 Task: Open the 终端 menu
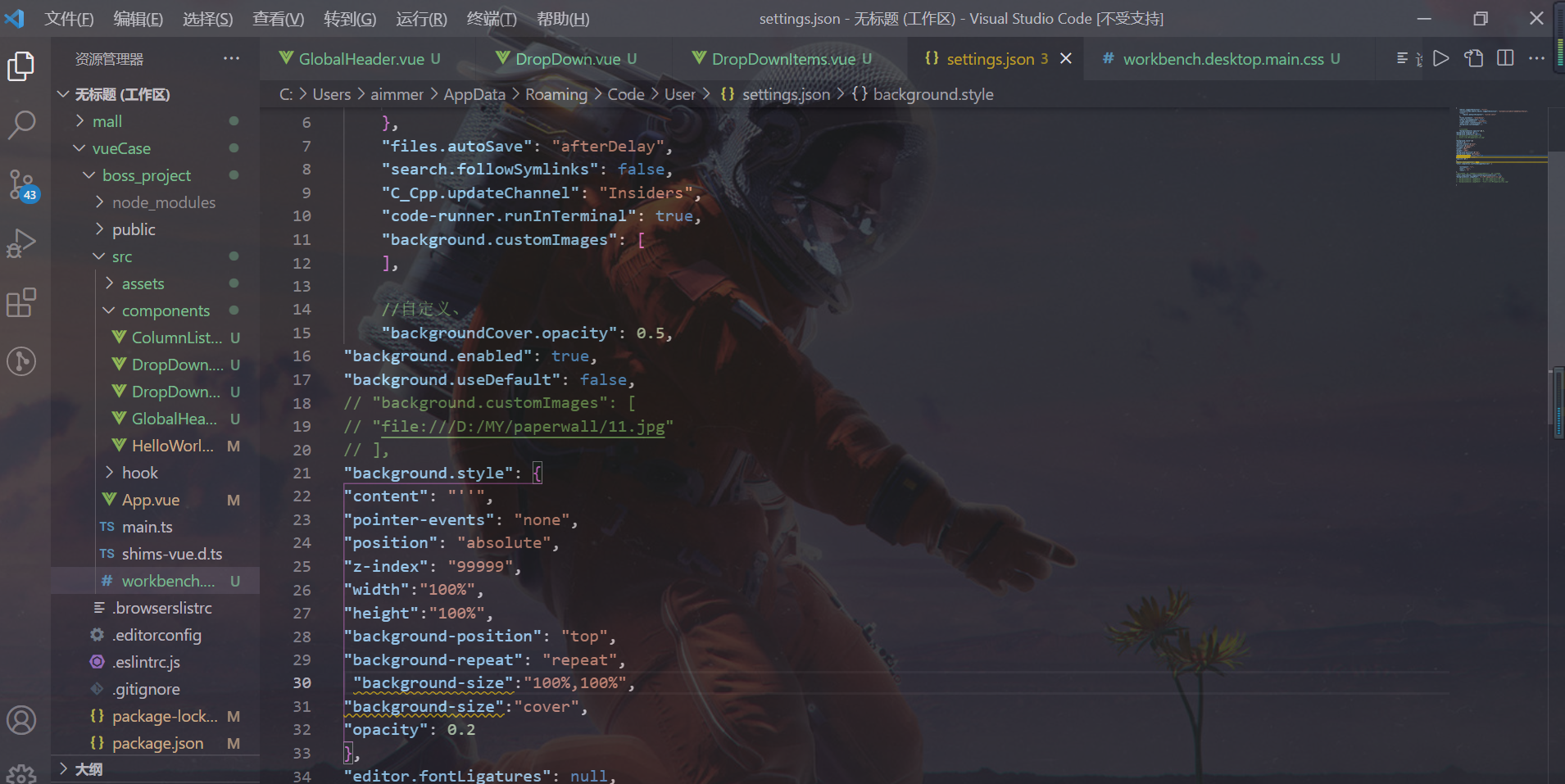[490, 18]
